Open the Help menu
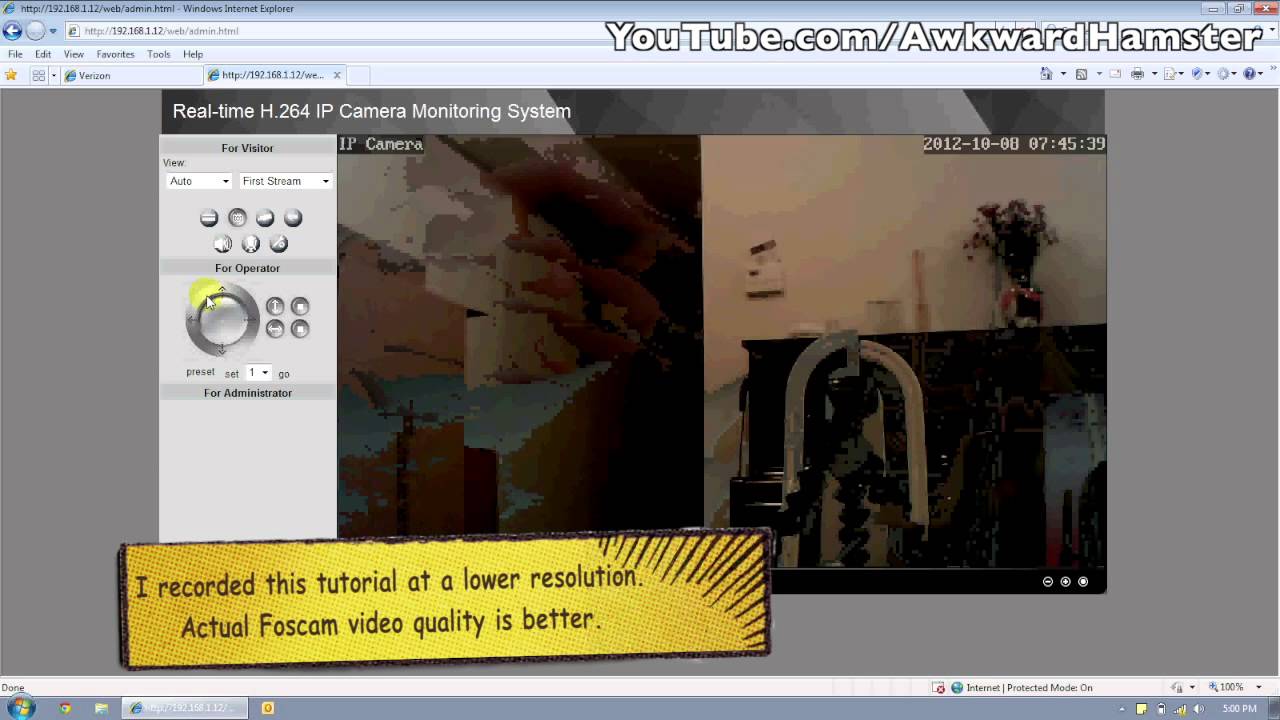 point(193,54)
